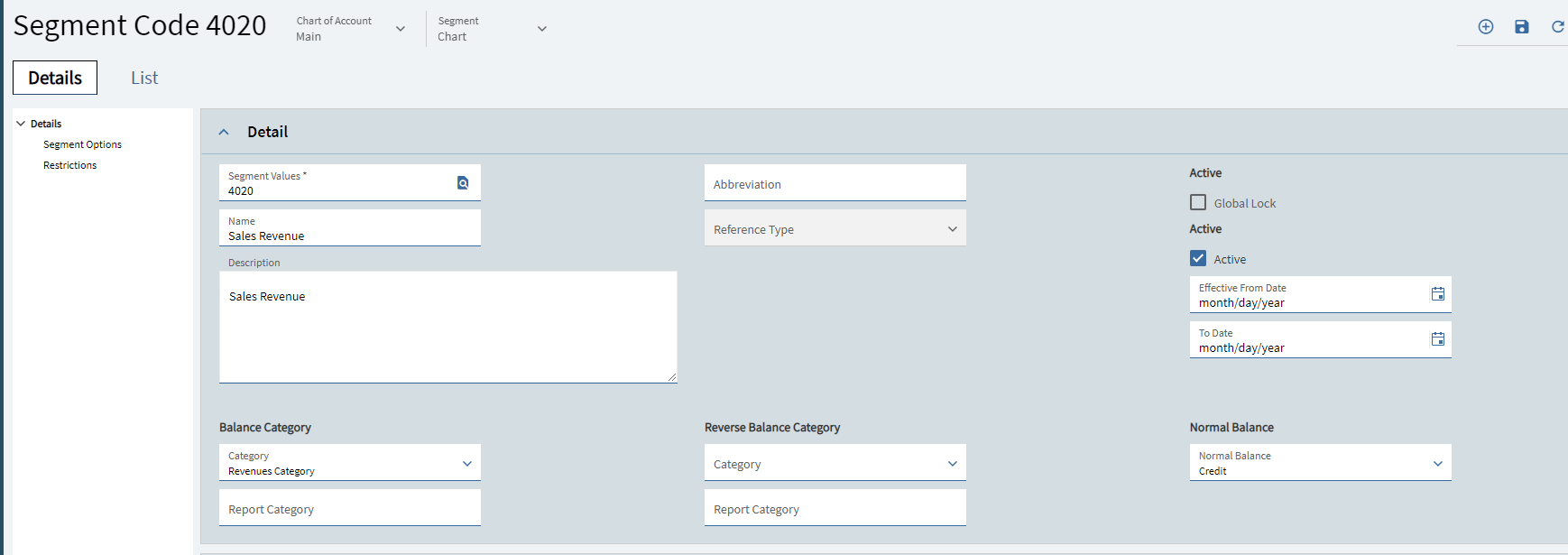The image size is (1568, 555).
Task: Click the Normal Balance heading
Action: click(1231, 428)
